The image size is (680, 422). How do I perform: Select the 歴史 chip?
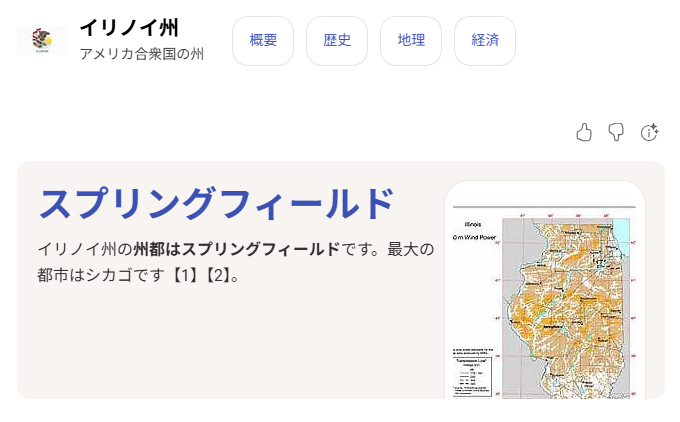[337, 41]
